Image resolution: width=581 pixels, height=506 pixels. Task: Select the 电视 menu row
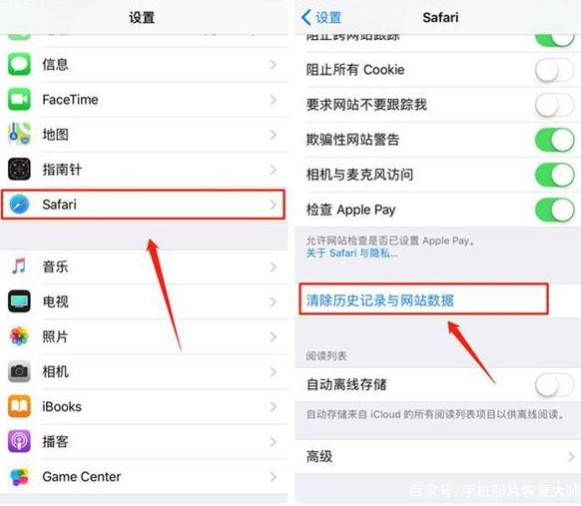pyautogui.click(x=144, y=302)
